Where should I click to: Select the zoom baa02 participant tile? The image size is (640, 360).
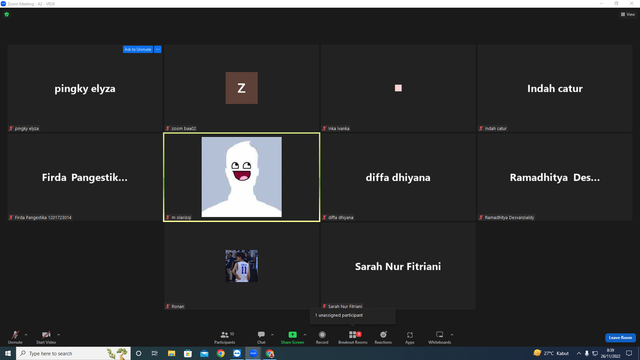(x=242, y=88)
